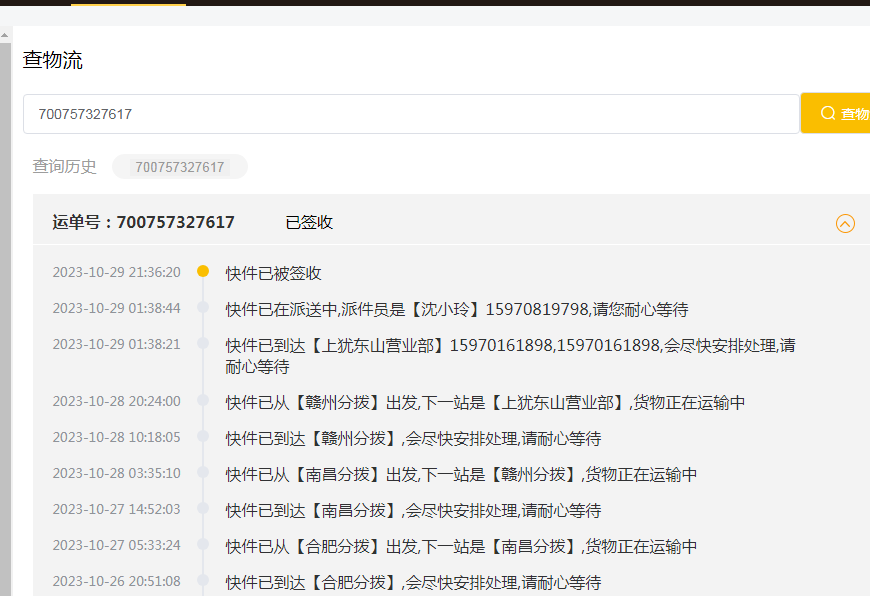Collapse the waybill details with orange chevron
The width and height of the screenshot is (870, 596).
point(845,224)
